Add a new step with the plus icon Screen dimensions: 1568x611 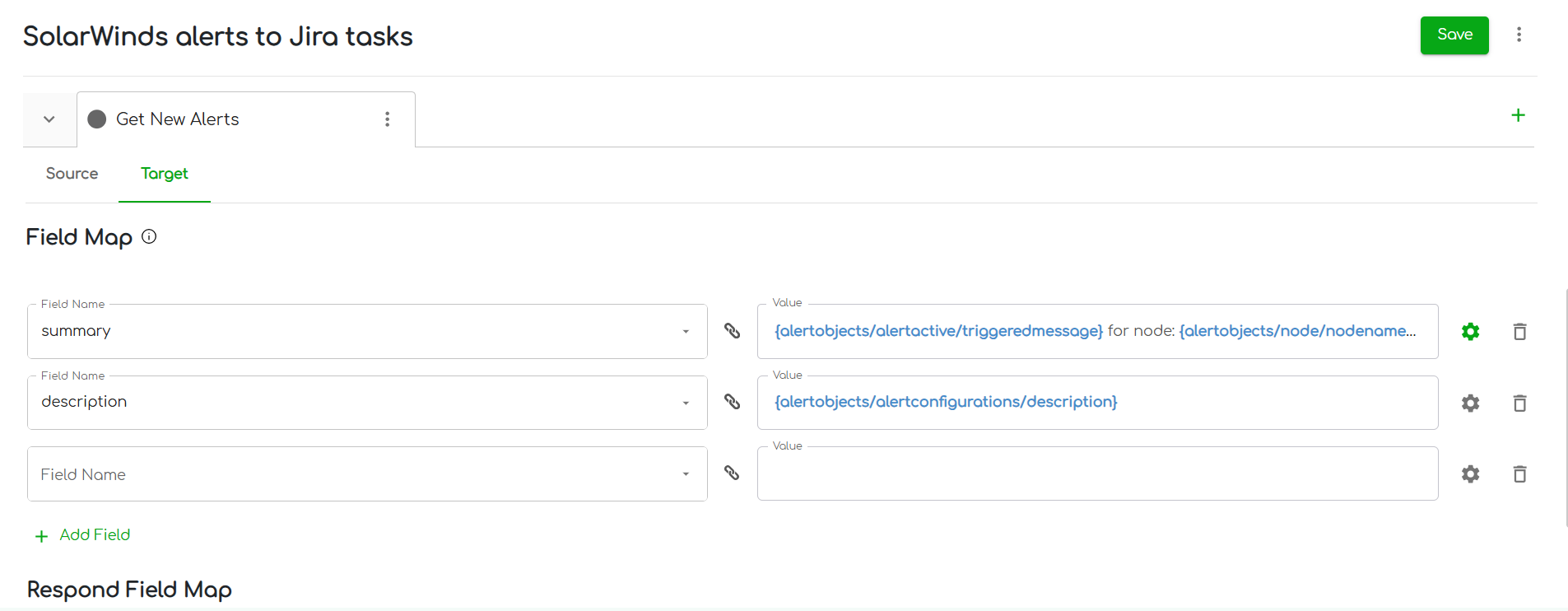click(1519, 115)
